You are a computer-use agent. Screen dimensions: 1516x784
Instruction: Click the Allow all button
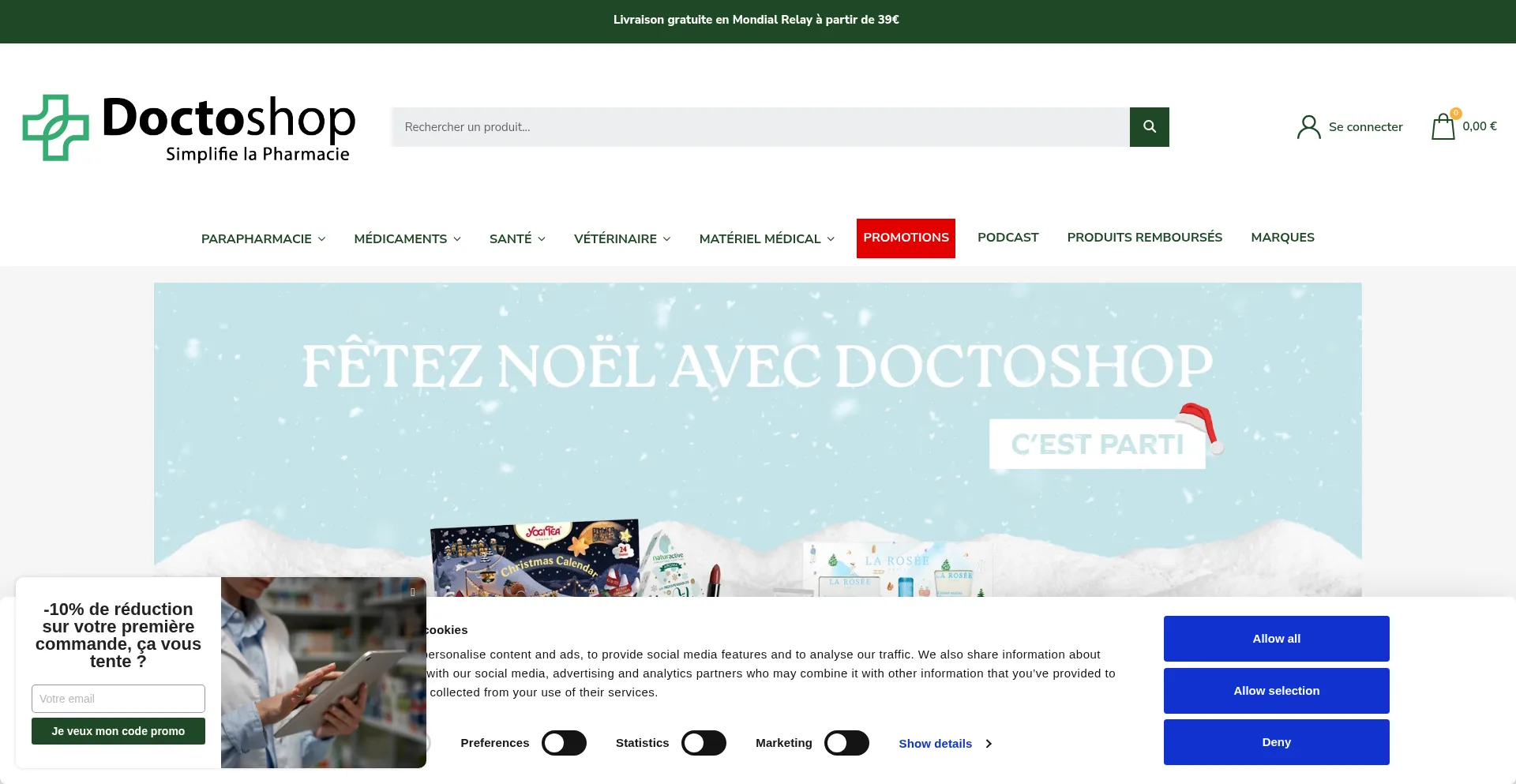pyautogui.click(x=1275, y=638)
